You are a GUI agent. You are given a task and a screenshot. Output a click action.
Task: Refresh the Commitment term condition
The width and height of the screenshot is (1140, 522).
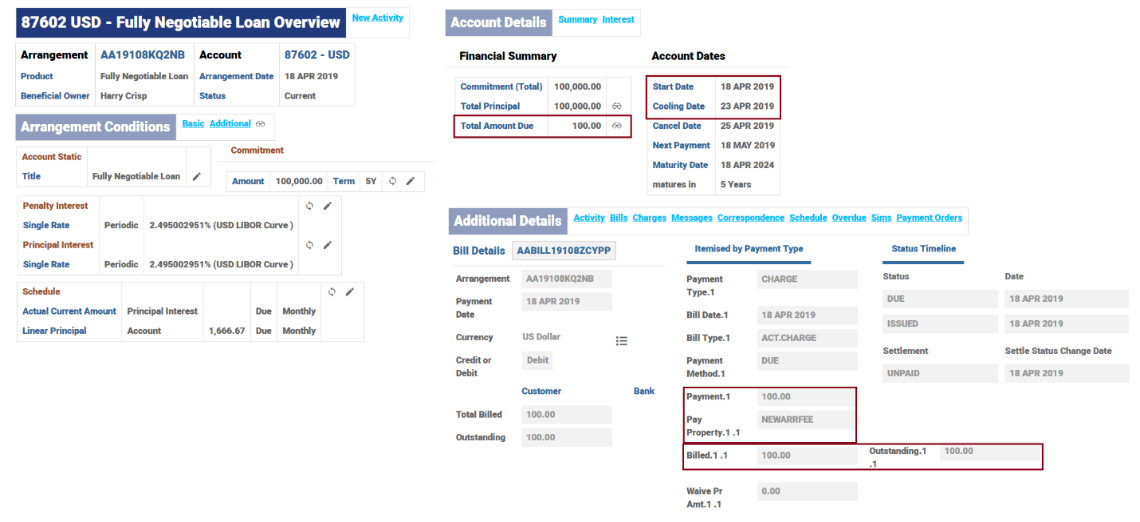click(393, 181)
